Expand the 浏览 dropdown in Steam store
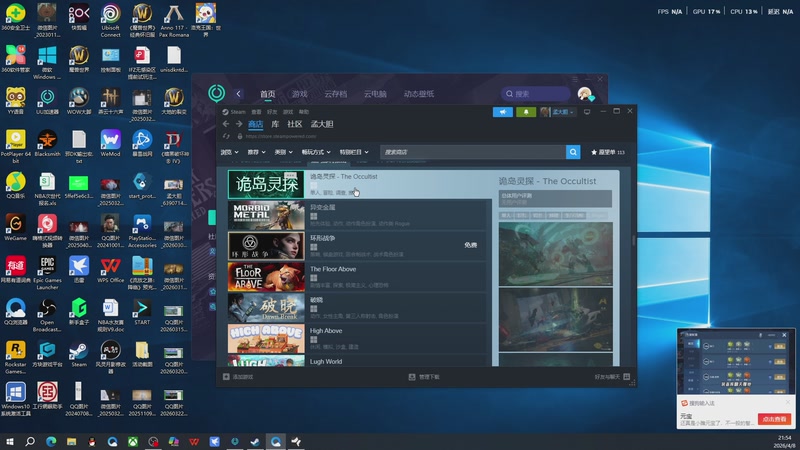800x450 pixels. [229, 152]
